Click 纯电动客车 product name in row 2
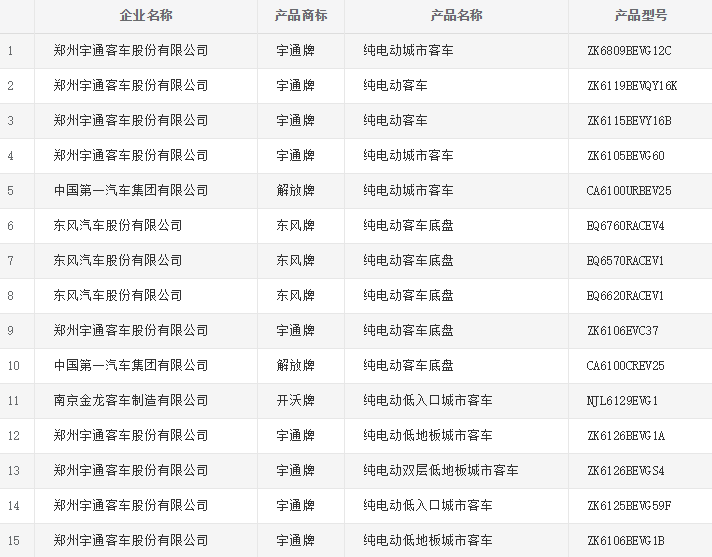Image resolution: width=712 pixels, height=557 pixels. [x=395, y=85]
